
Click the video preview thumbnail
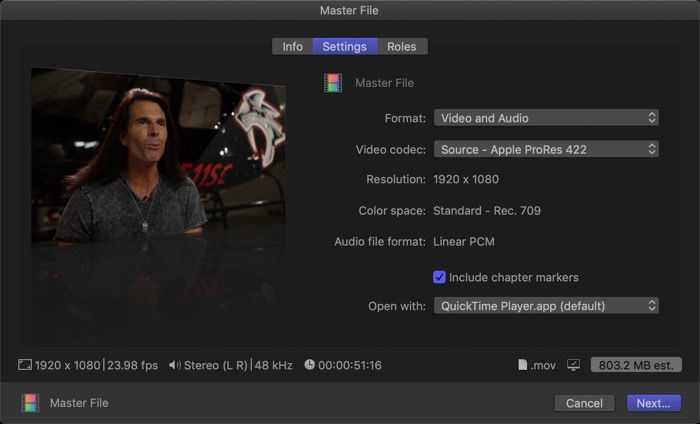coord(159,156)
